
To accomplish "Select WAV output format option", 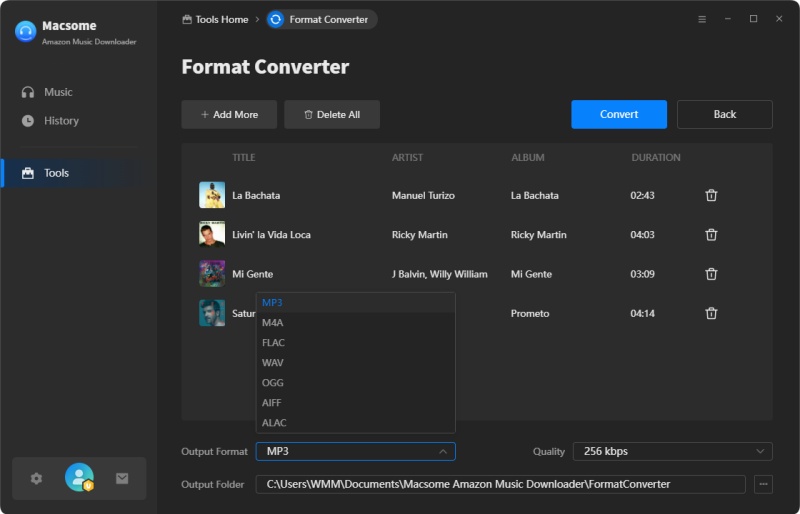I will tap(355, 362).
